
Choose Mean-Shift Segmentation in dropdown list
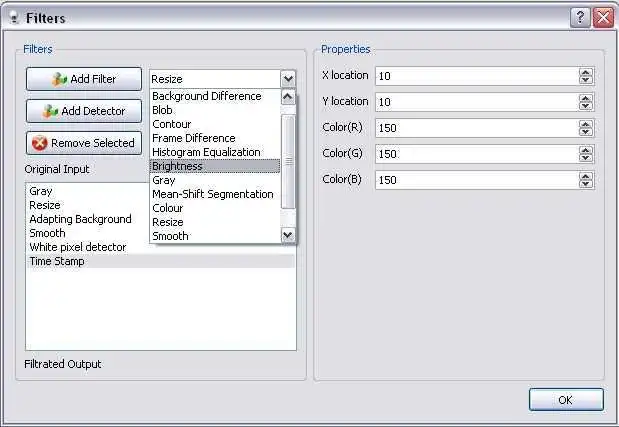point(215,194)
